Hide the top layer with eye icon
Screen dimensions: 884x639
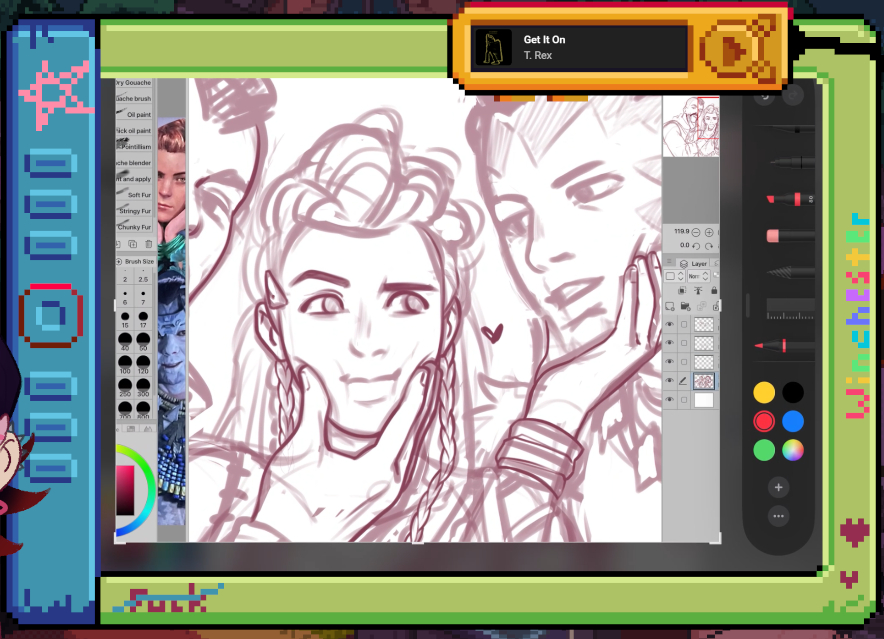click(670, 325)
